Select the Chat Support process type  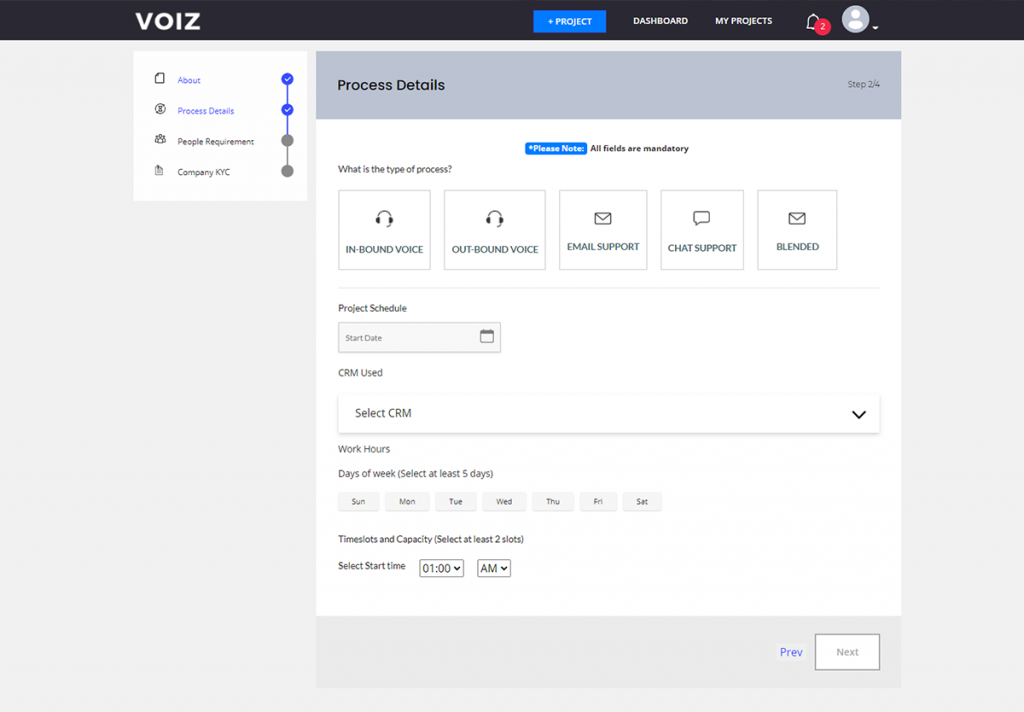(x=702, y=230)
